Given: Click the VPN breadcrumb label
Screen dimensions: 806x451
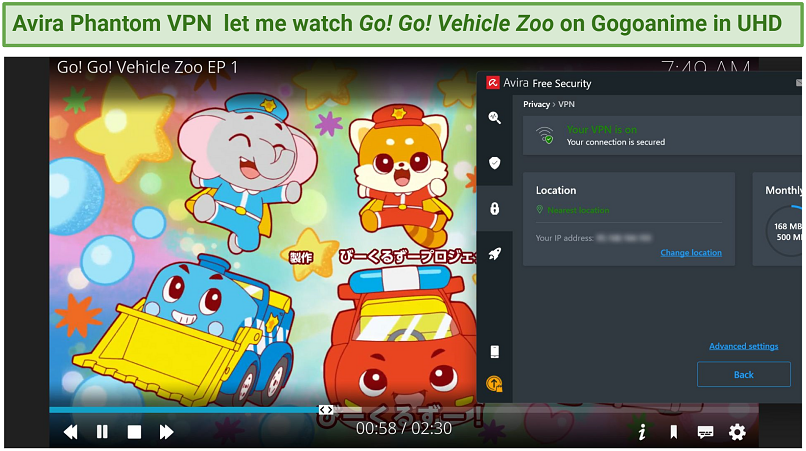Looking at the screenshot, I should [566, 104].
